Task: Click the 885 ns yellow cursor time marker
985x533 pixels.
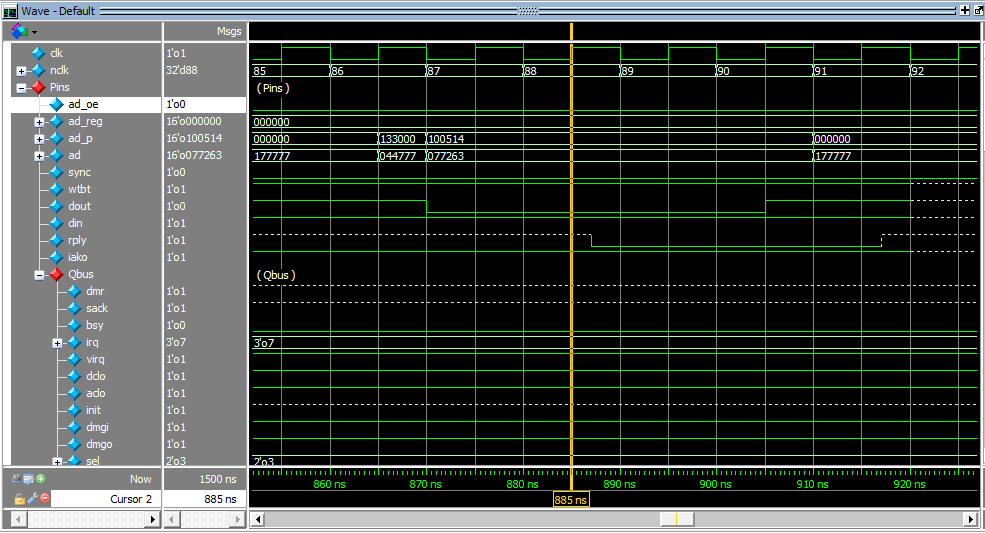Action: click(x=570, y=499)
